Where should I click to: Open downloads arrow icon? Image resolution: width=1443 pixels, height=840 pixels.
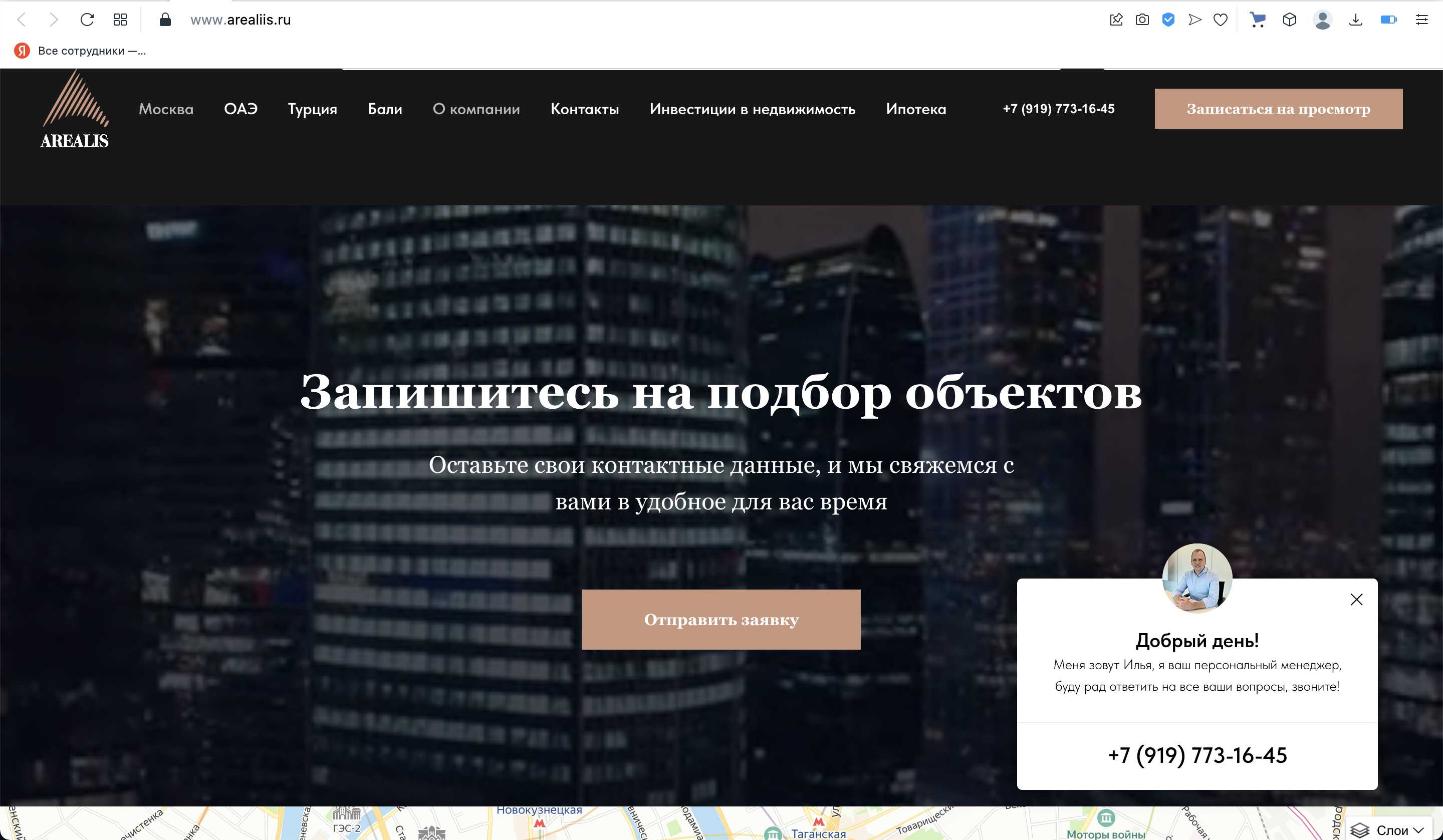(1355, 20)
